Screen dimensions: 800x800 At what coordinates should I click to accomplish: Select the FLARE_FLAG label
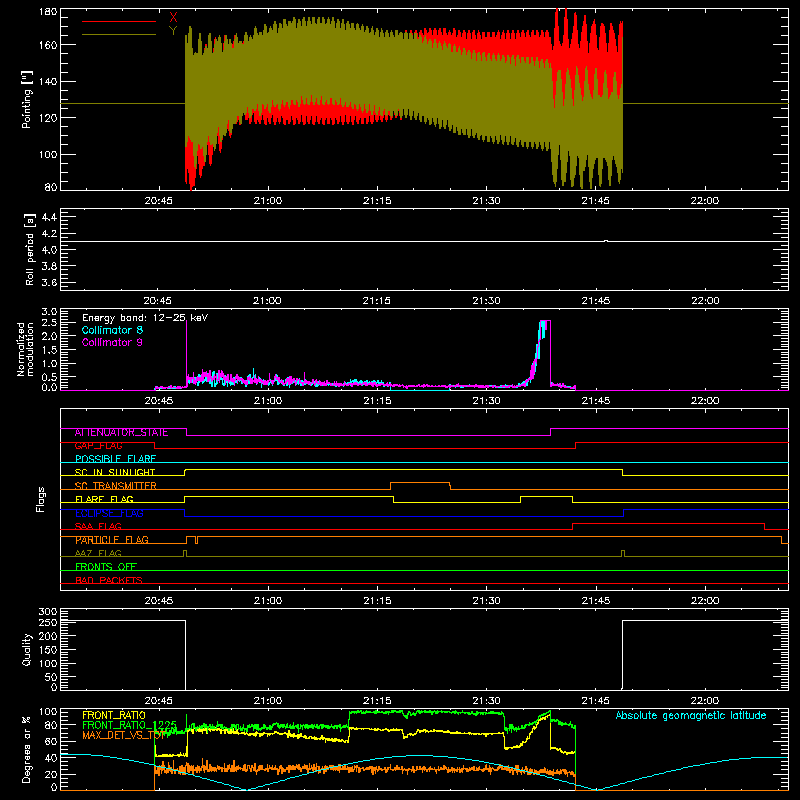coord(104,499)
